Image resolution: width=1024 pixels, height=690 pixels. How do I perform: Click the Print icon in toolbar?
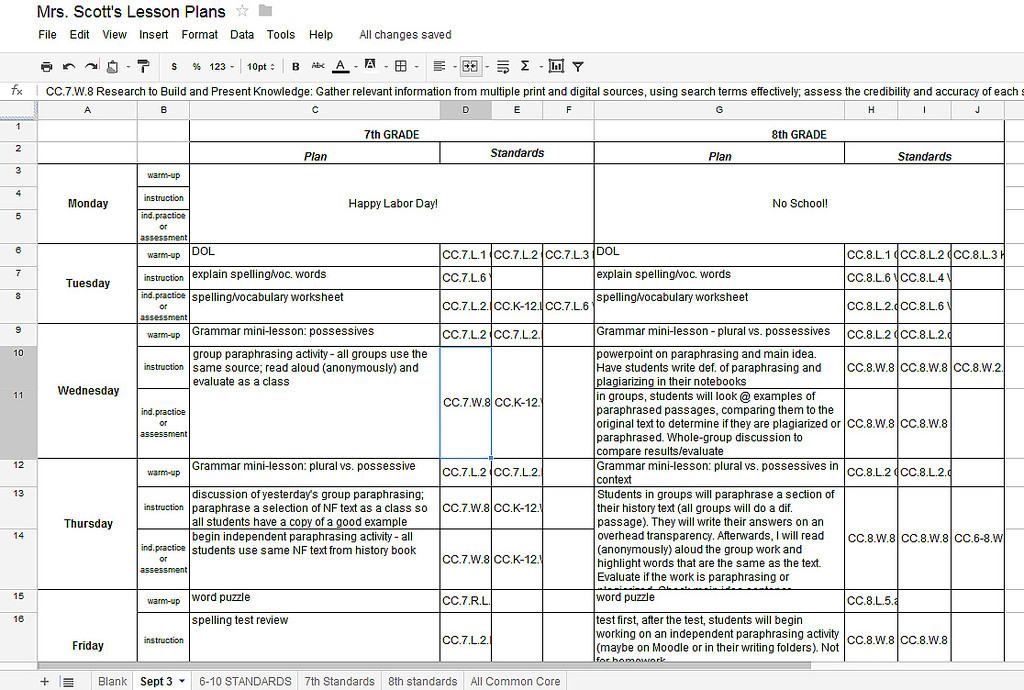point(46,67)
